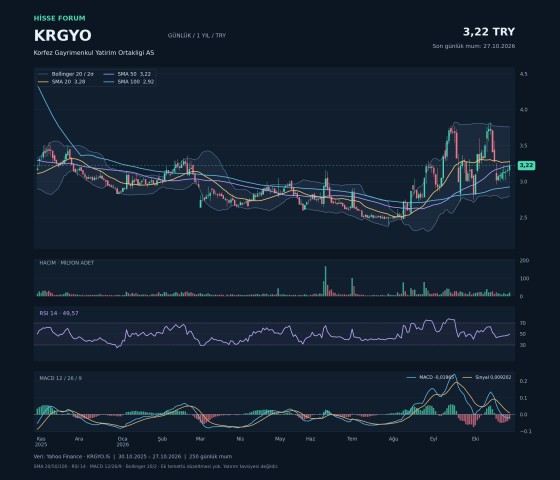The height and width of the screenshot is (480, 560).
Task: Click the Son günlük mum date text
Action: coord(474,46)
